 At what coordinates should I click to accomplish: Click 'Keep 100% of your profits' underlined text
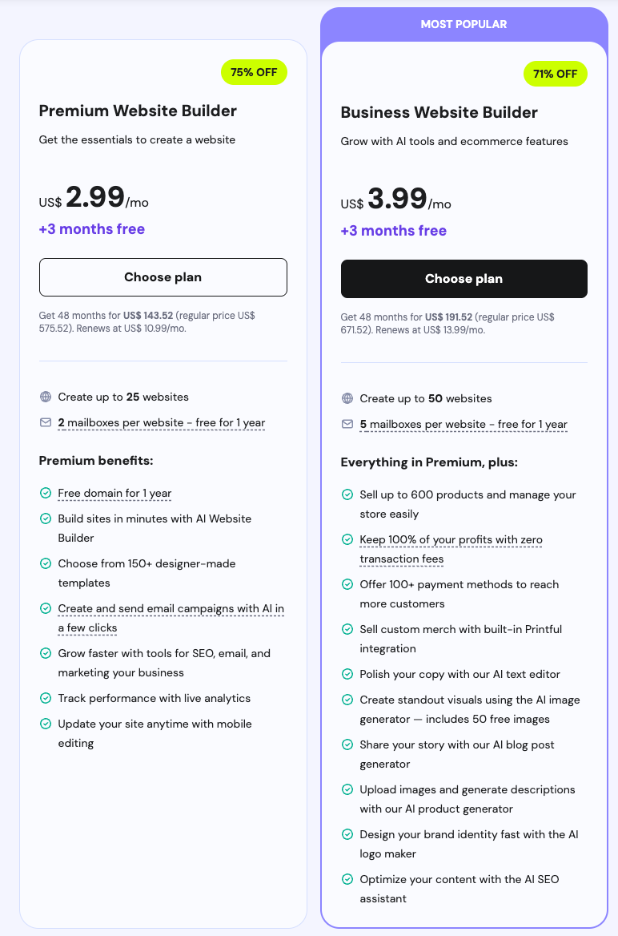point(450,540)
